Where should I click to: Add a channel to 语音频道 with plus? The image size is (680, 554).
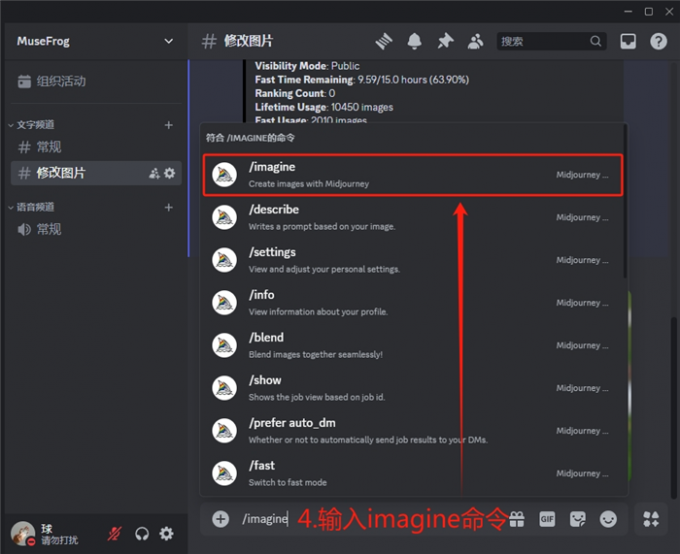click(169, 207)
